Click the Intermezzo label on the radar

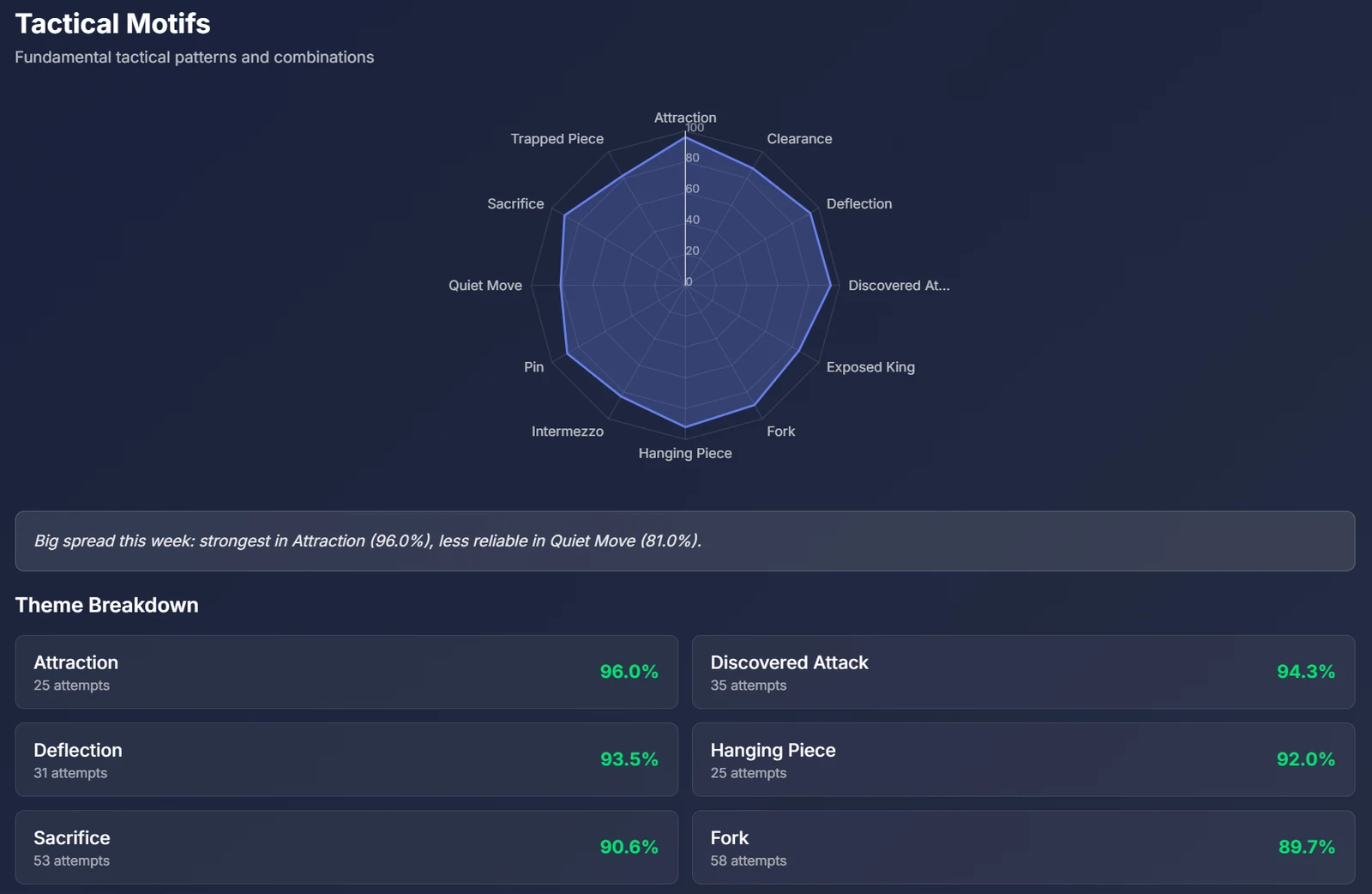pyautogui.click(x=567, y=432)
